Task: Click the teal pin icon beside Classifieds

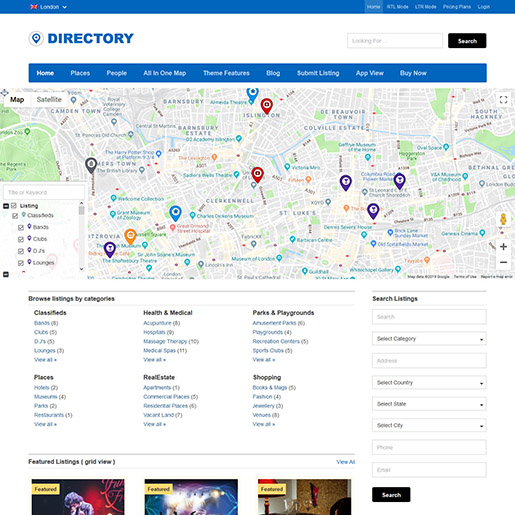Action: click(x=24, y=215)
